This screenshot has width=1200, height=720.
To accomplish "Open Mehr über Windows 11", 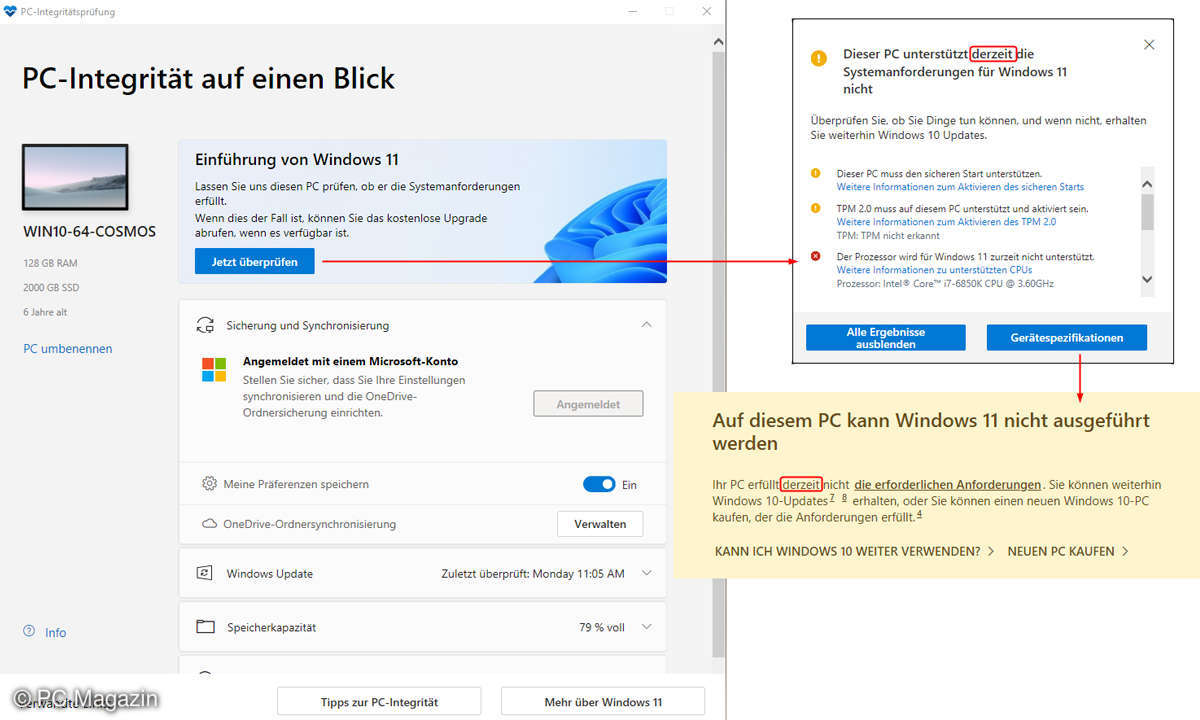I will 603,701.
